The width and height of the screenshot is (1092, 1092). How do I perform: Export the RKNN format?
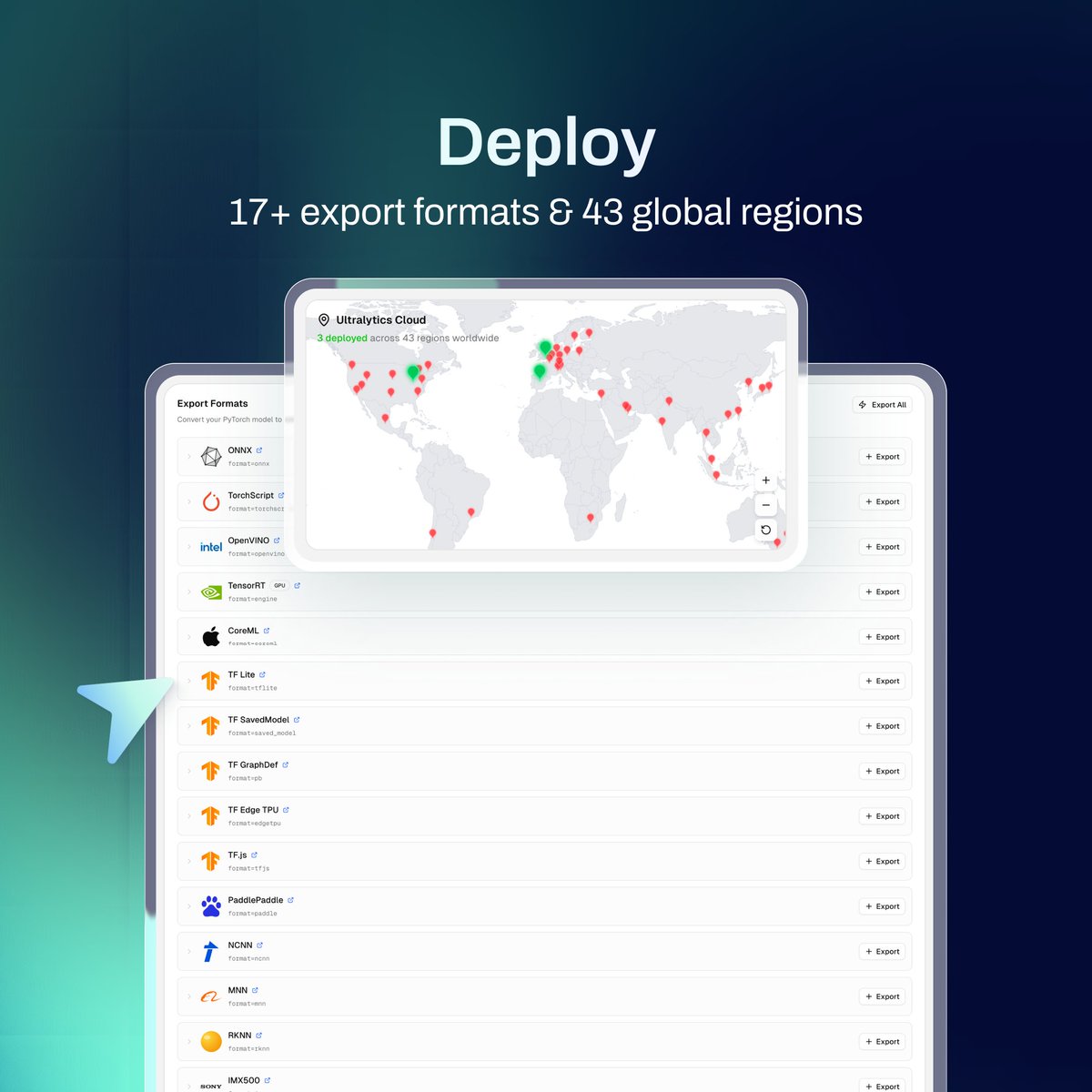click(x=883, y=1041)
